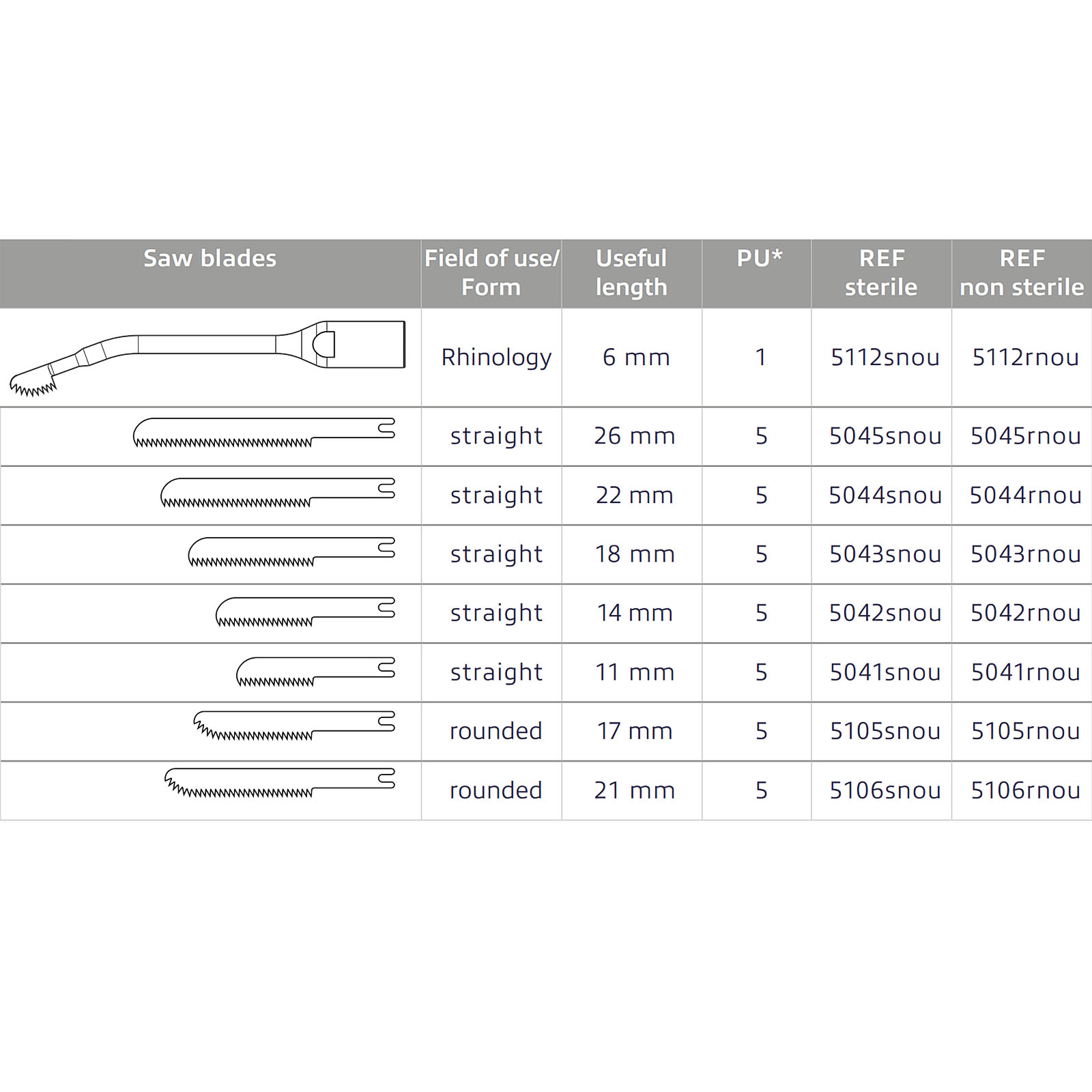1092x1092 pixels.
Task: Click the Useful length column header
Action: (631, 272)
